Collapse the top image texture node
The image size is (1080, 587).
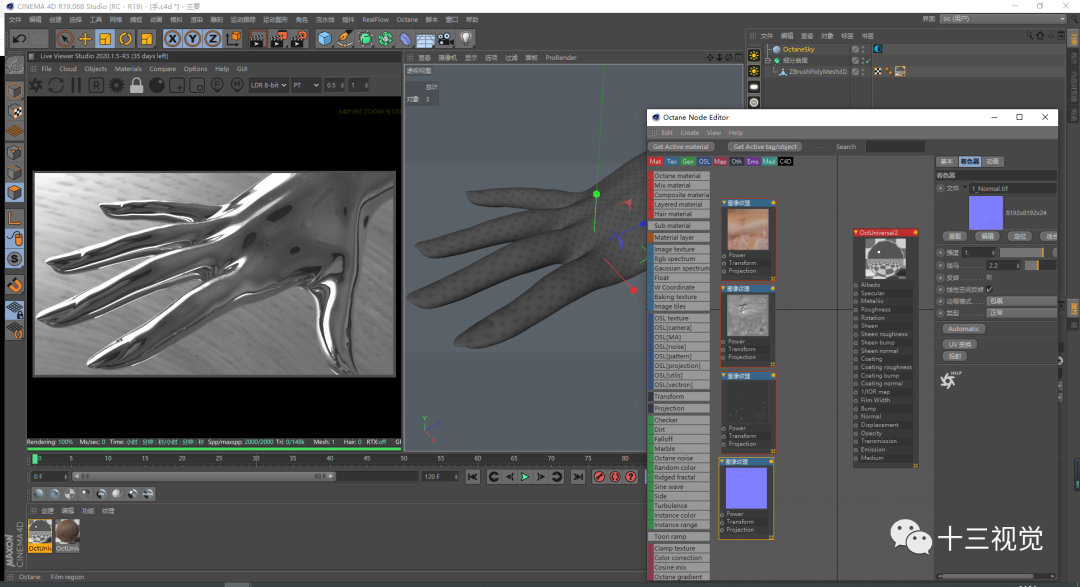(x=724, y=203)
